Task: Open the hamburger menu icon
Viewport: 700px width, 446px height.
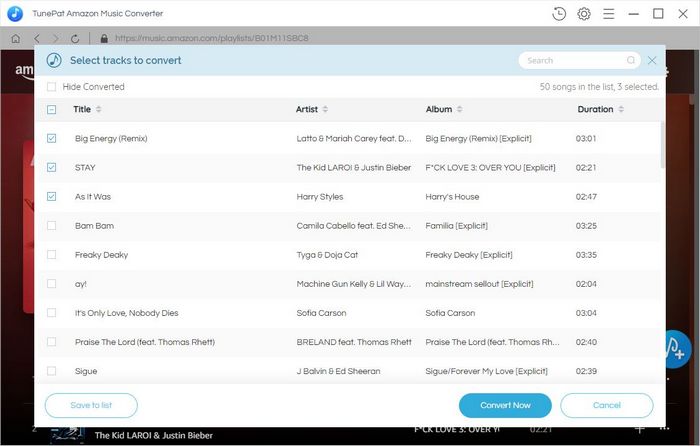Action: point(608,14)
